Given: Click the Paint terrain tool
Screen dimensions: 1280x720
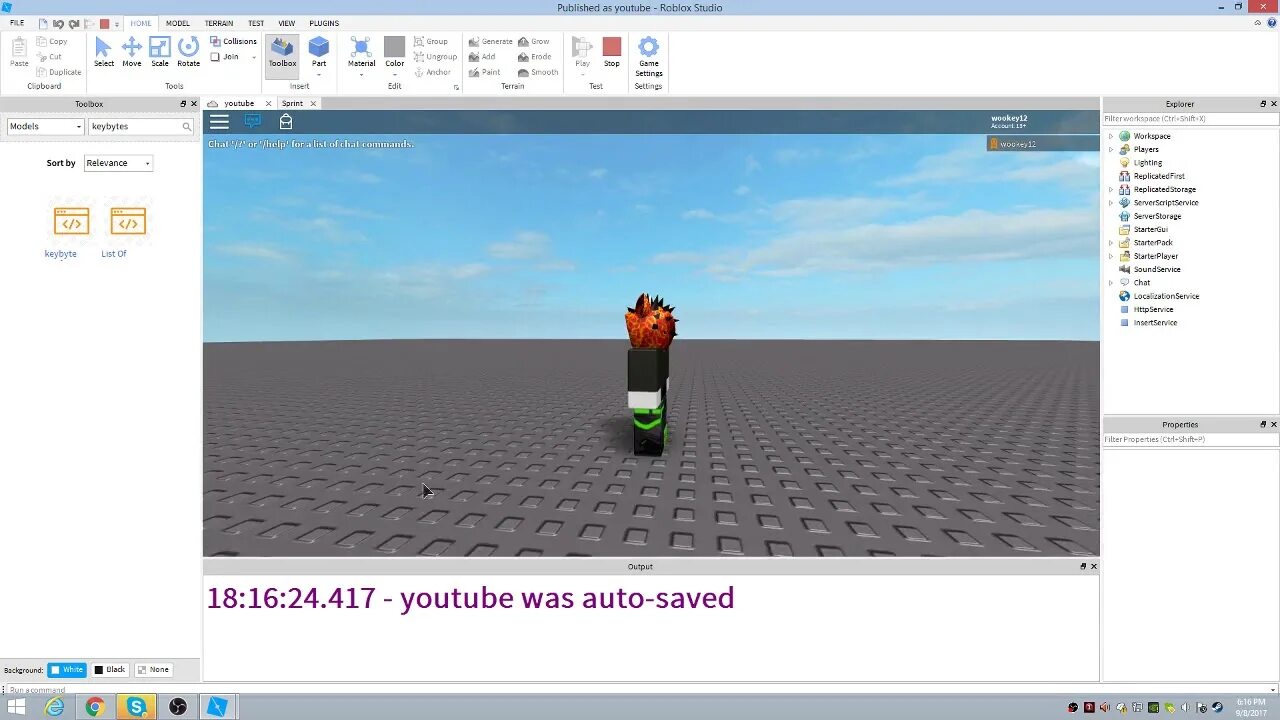Looking at the screenshot, I should pyautogui.click(x=484, y=72).
